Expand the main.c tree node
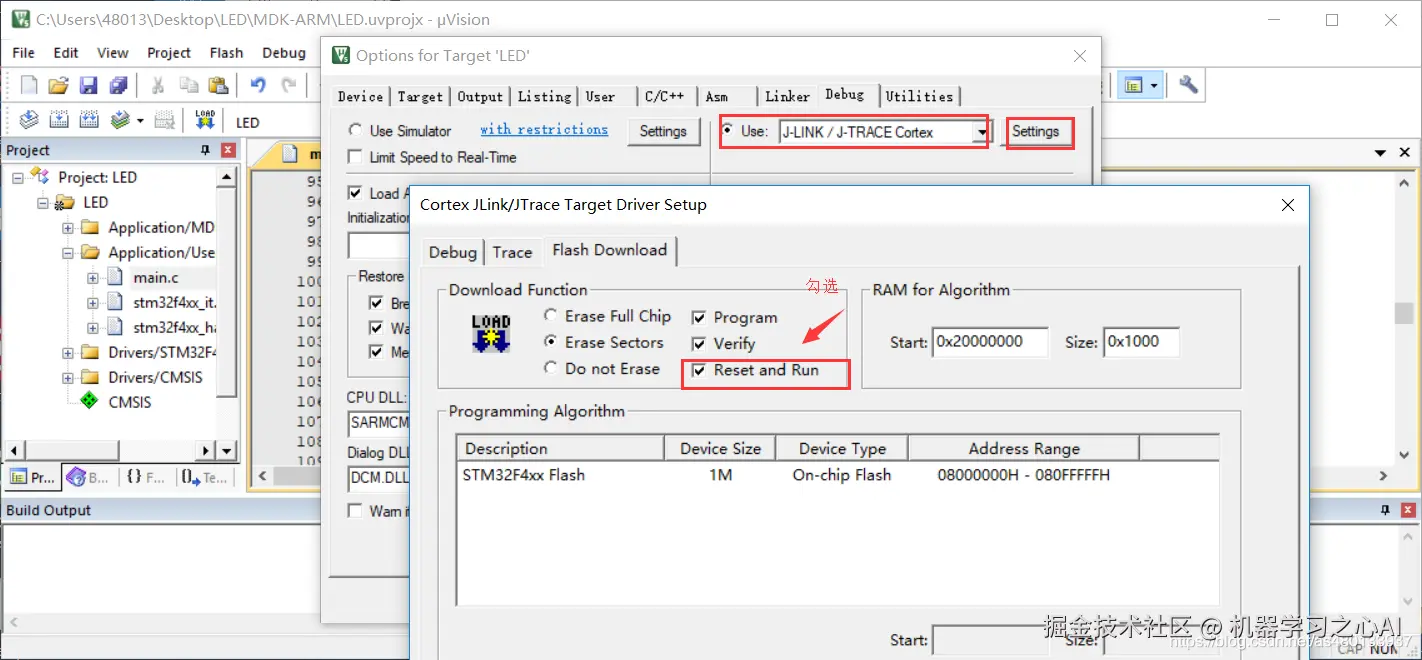The image size is (1422, 660). tap(92, 277)
